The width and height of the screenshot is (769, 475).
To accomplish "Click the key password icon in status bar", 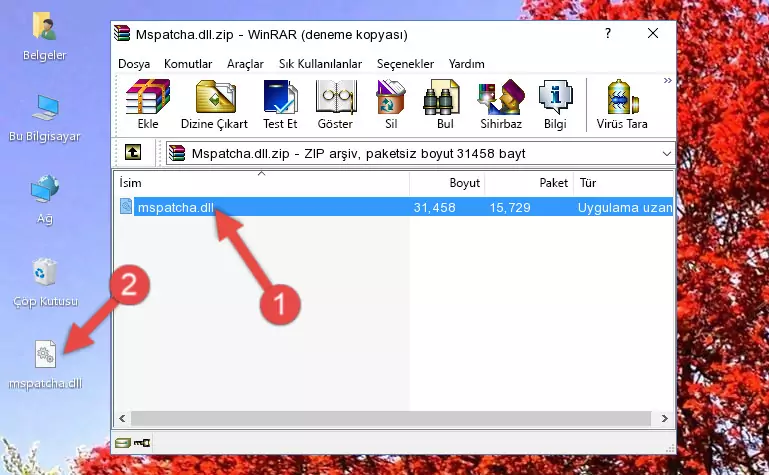I will (x=142, y=443).
